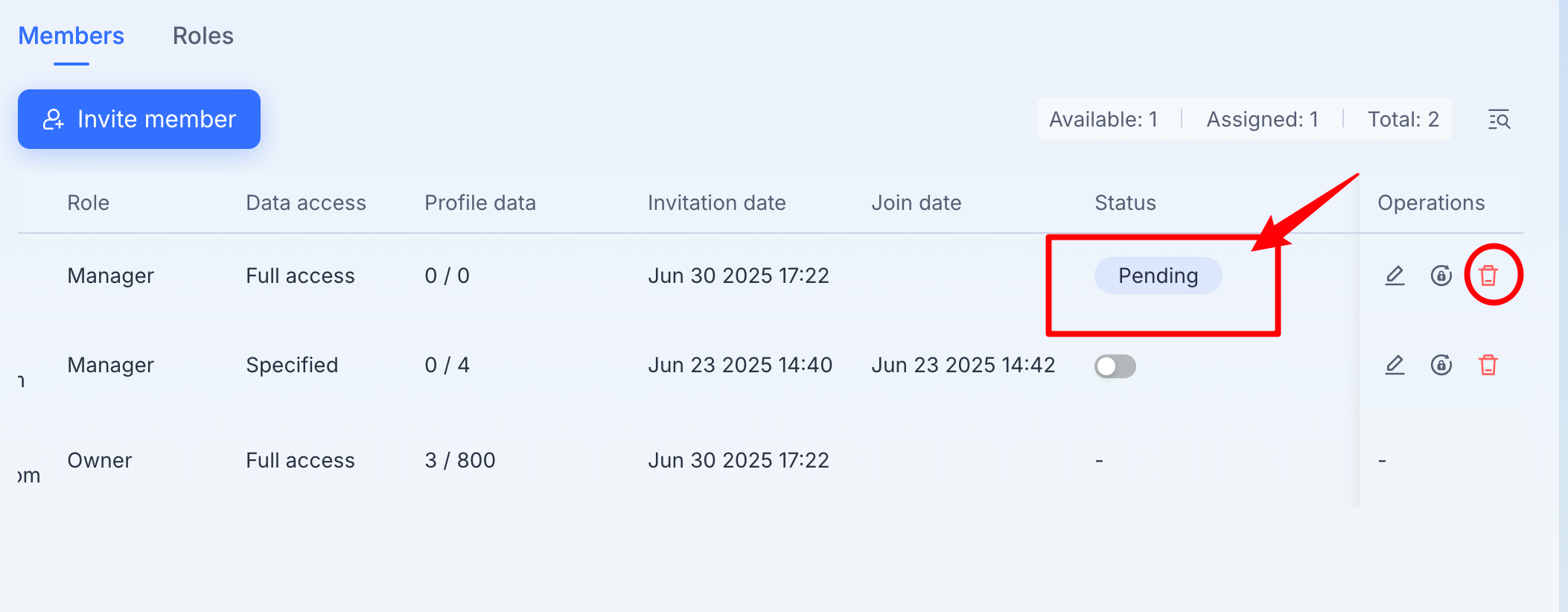The image size is (1568, 612).
Task: Click the lock refresh icon for the Specified access Manager
Action: click(1441, 365)
